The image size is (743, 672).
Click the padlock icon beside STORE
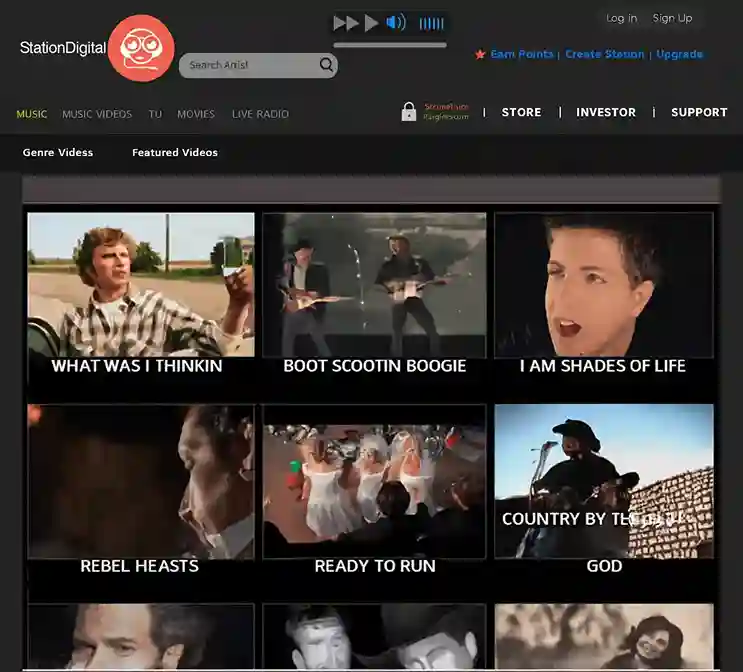408,112
